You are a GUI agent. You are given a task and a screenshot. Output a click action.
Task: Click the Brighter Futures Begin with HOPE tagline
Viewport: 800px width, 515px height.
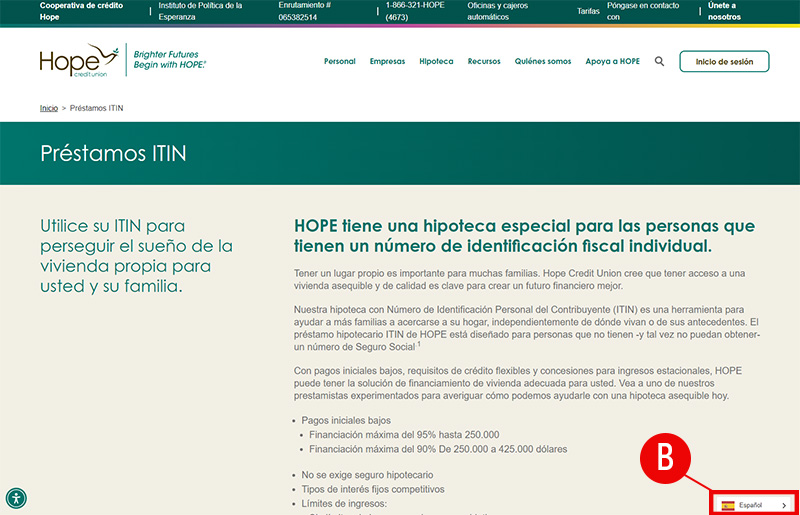[x=169, y=60]
